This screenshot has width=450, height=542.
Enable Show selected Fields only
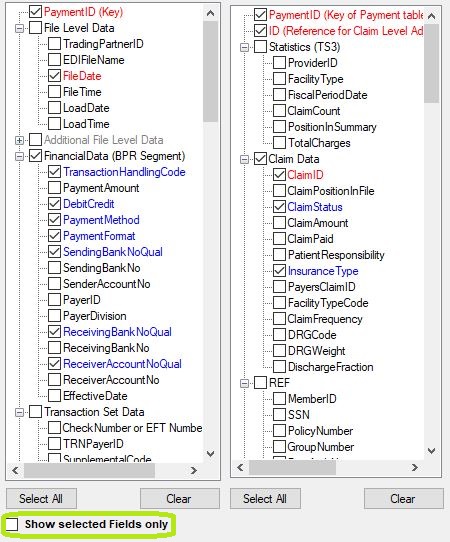tap(12, 524)
